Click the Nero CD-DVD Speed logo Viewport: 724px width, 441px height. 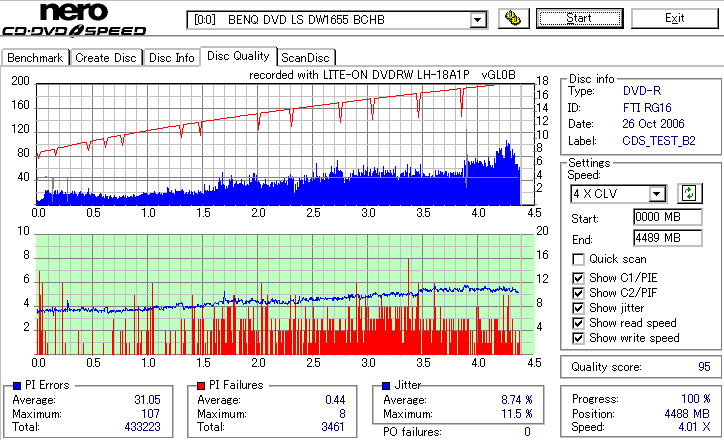coord(74,19)
